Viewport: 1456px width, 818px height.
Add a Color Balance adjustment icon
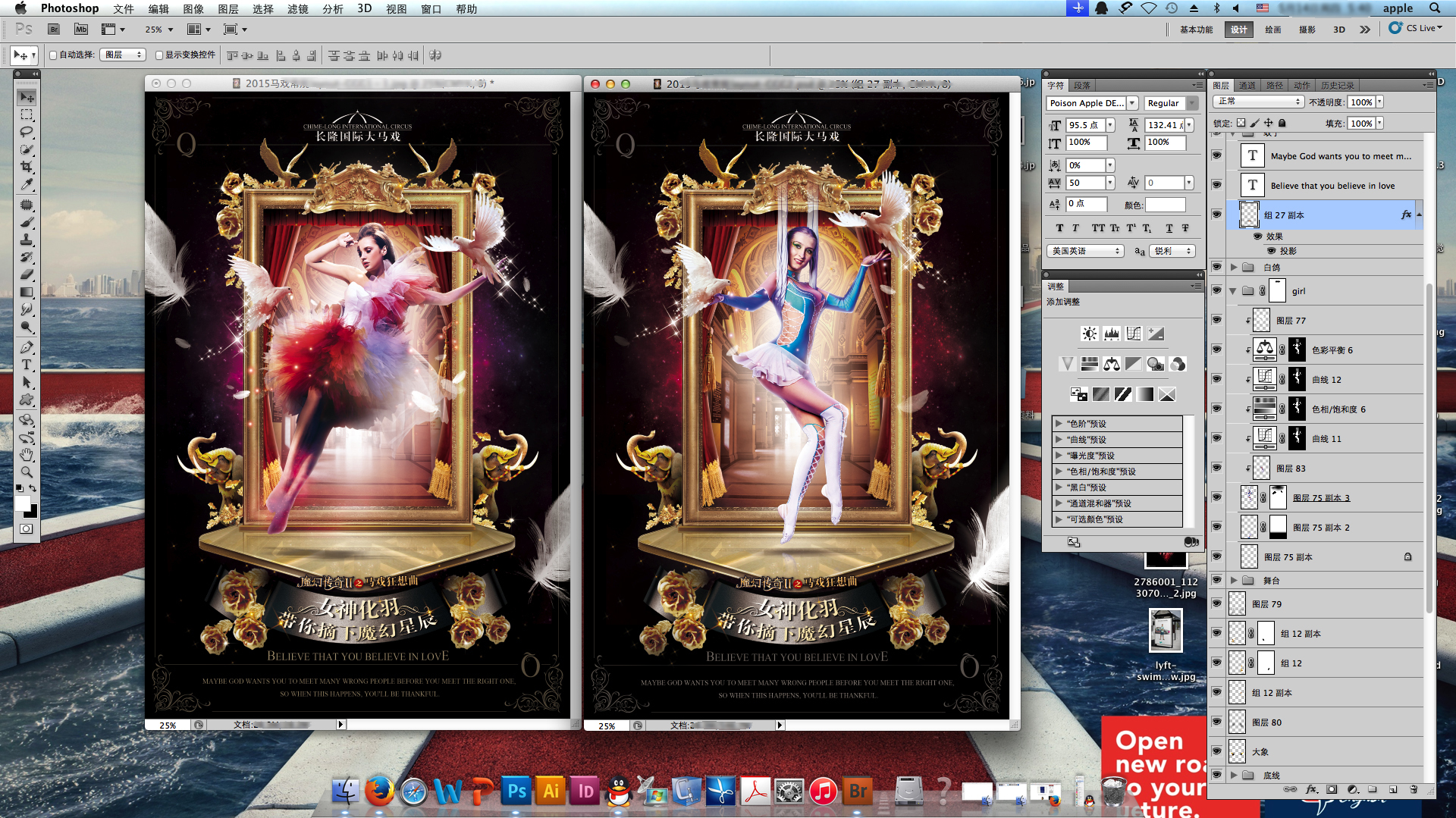click(1111, 364)
